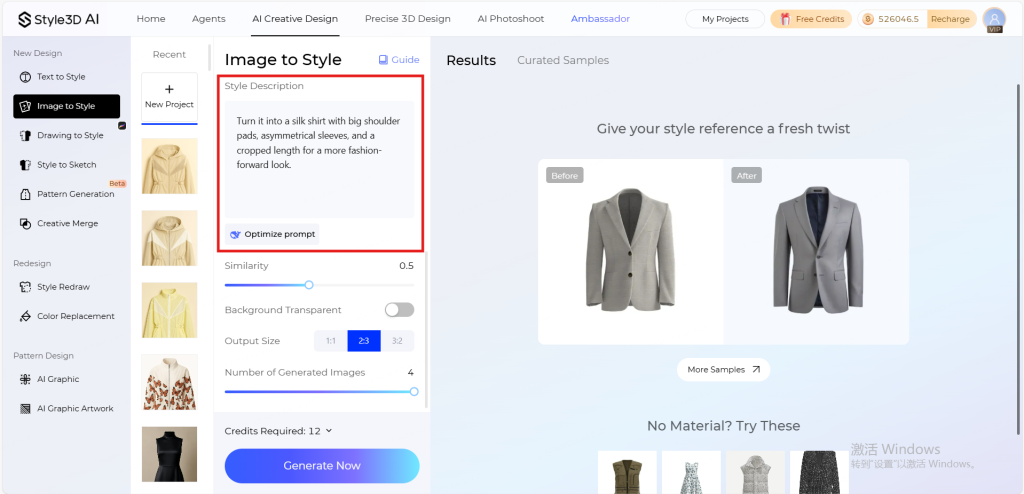This screenshot has height=494, width=1024.
Task: Click the Generate Now button
Action: pyautogui.click(x=322, y=466)
